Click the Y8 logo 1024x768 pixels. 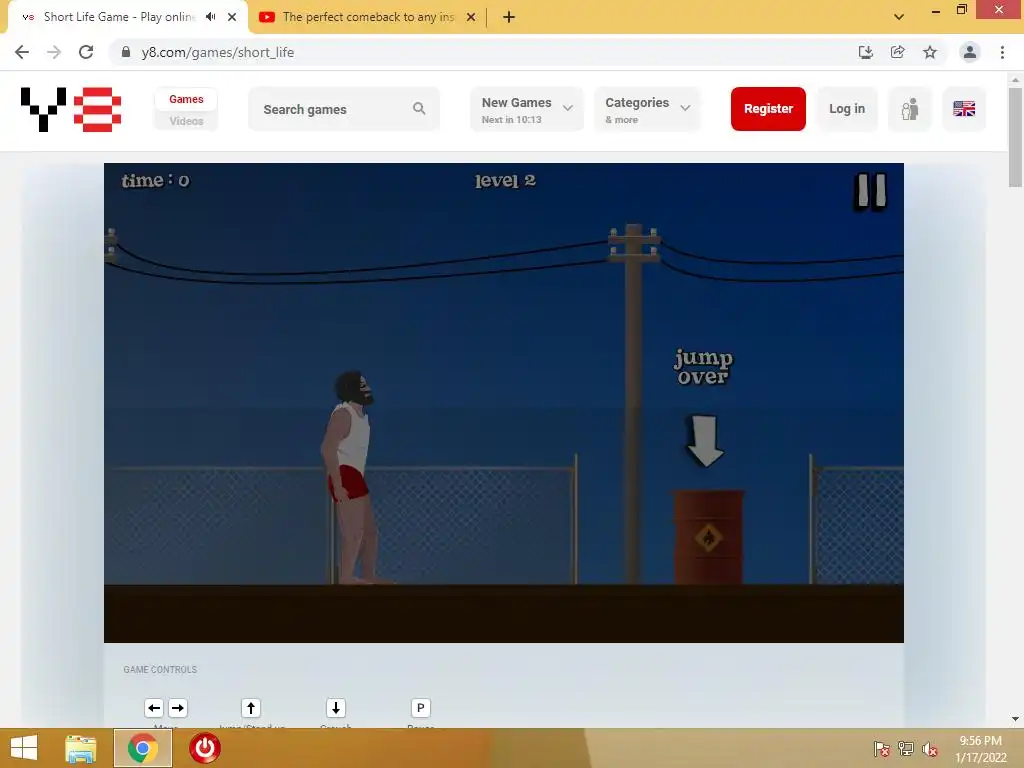71,110
